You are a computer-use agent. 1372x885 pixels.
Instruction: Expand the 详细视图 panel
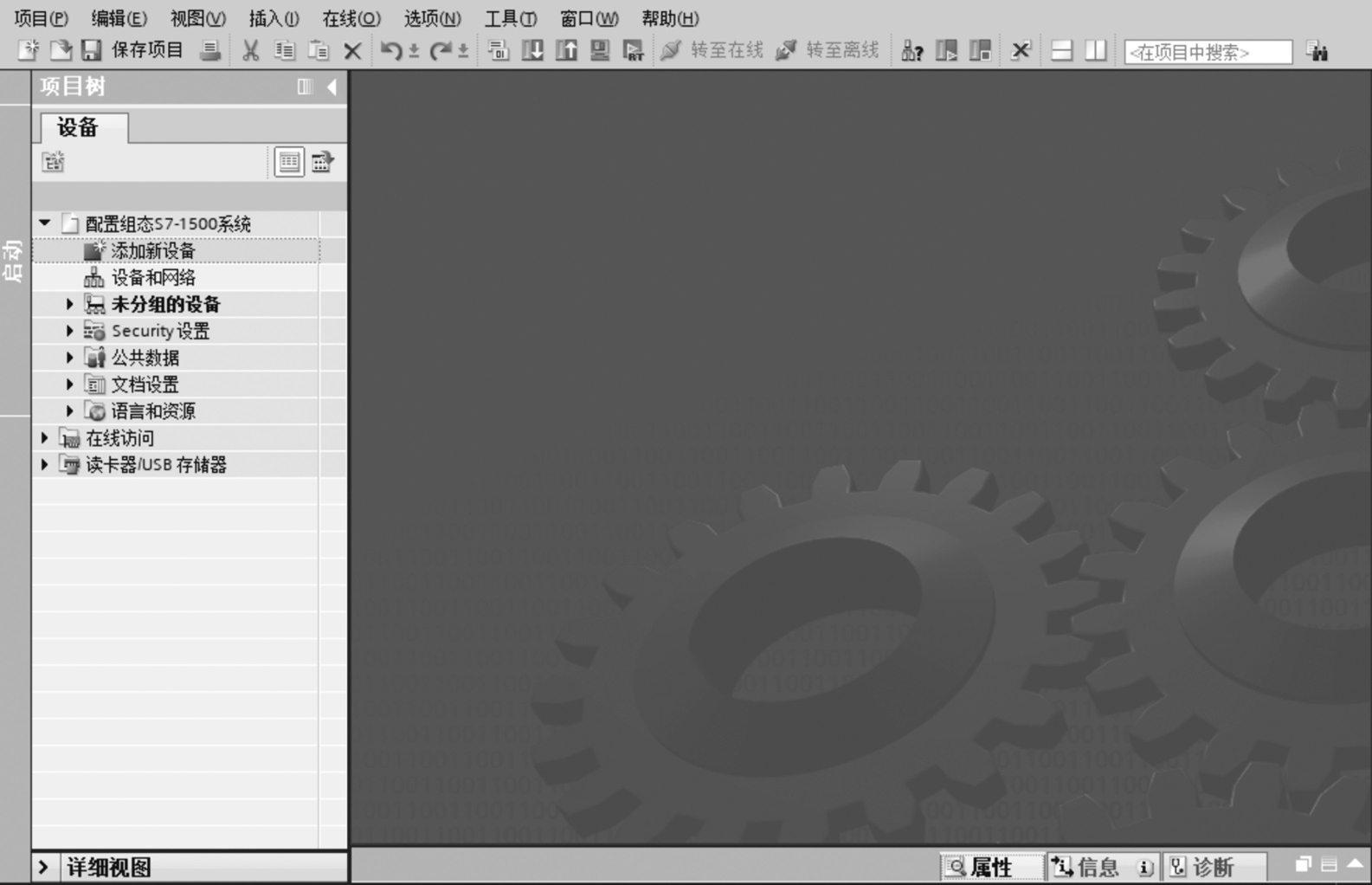pos(44,867)
